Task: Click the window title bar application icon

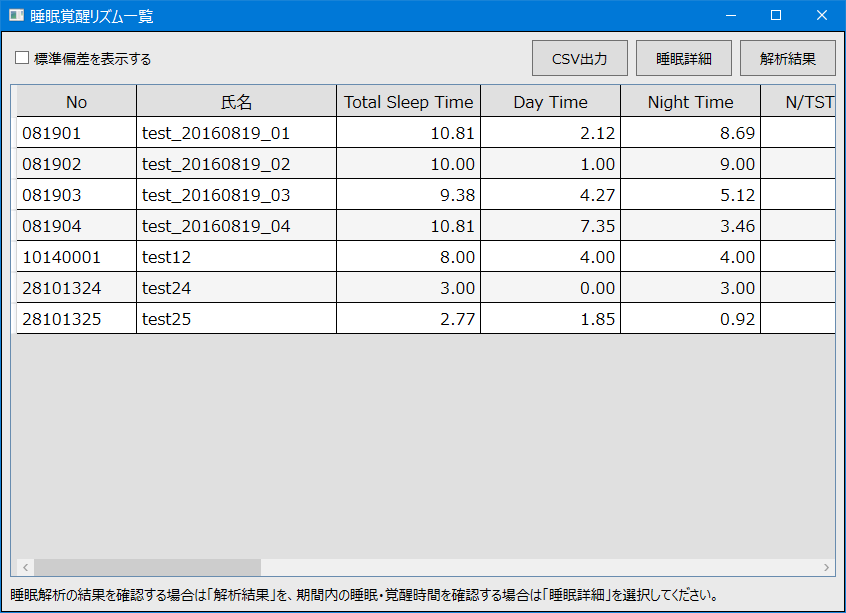Action: 17,15
